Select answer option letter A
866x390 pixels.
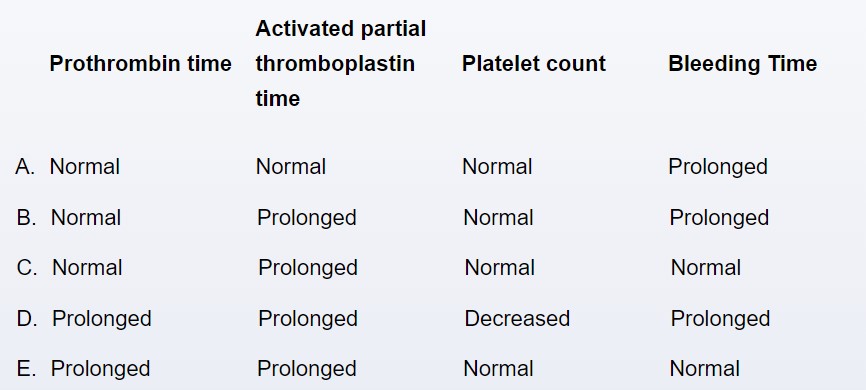(25, 167)
